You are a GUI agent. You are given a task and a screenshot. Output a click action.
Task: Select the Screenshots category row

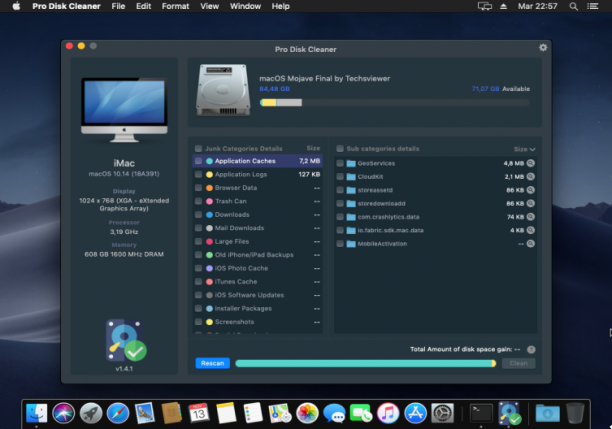(258, 322)
